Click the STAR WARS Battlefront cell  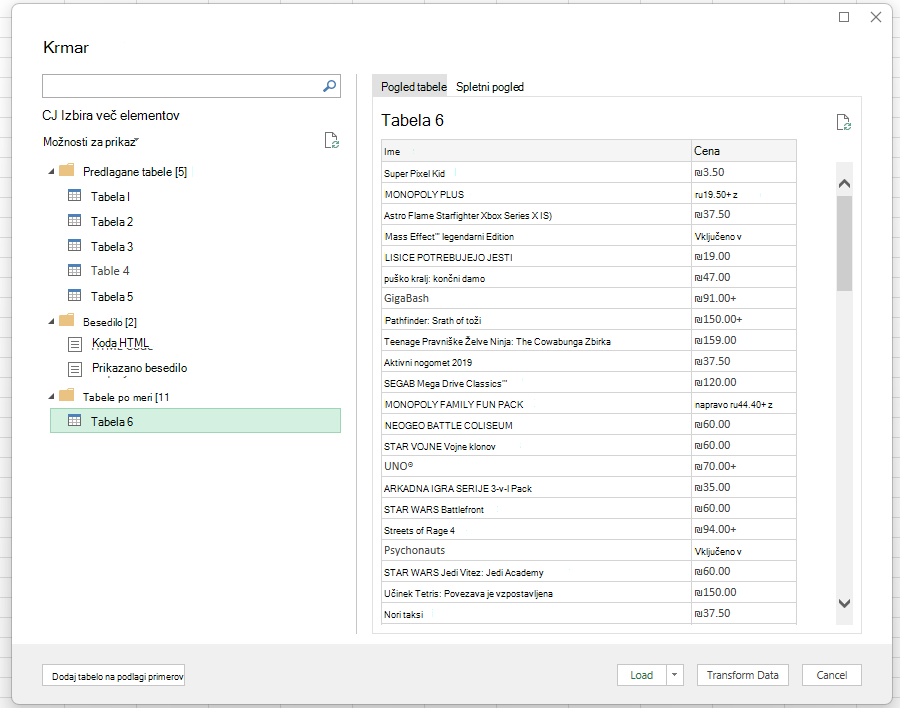click(x=536, y=509)
